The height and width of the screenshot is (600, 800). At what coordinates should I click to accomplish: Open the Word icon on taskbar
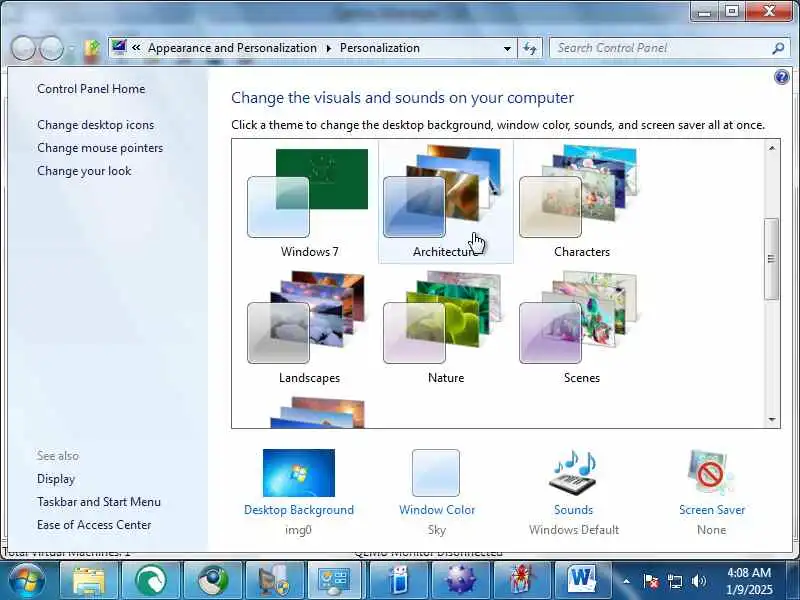(581, 581)
